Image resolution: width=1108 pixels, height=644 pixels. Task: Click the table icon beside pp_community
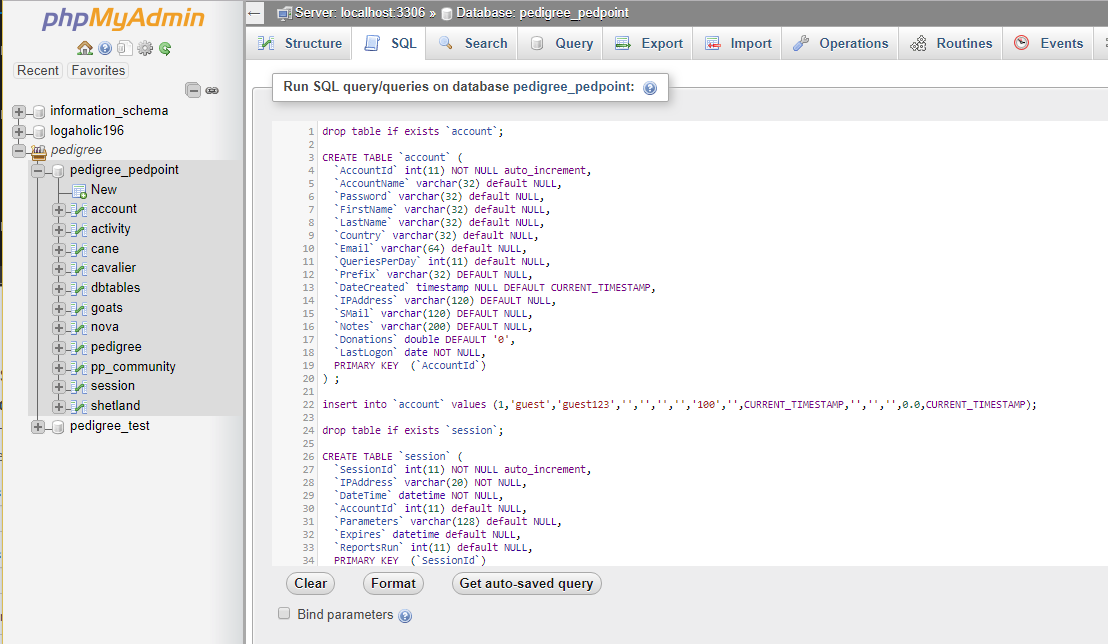click(x=78, y=368)
